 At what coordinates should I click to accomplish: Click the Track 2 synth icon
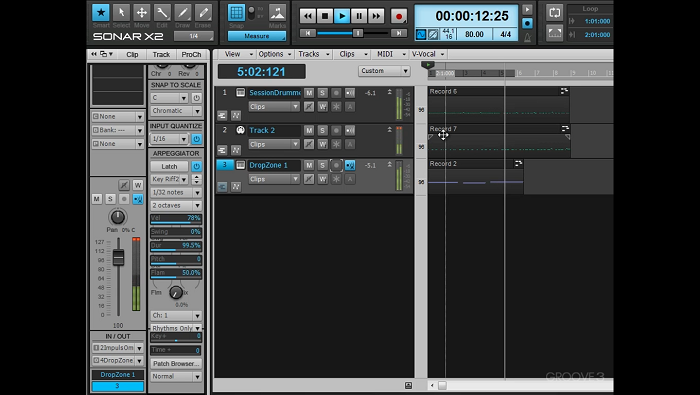click(x=240, y=130)
